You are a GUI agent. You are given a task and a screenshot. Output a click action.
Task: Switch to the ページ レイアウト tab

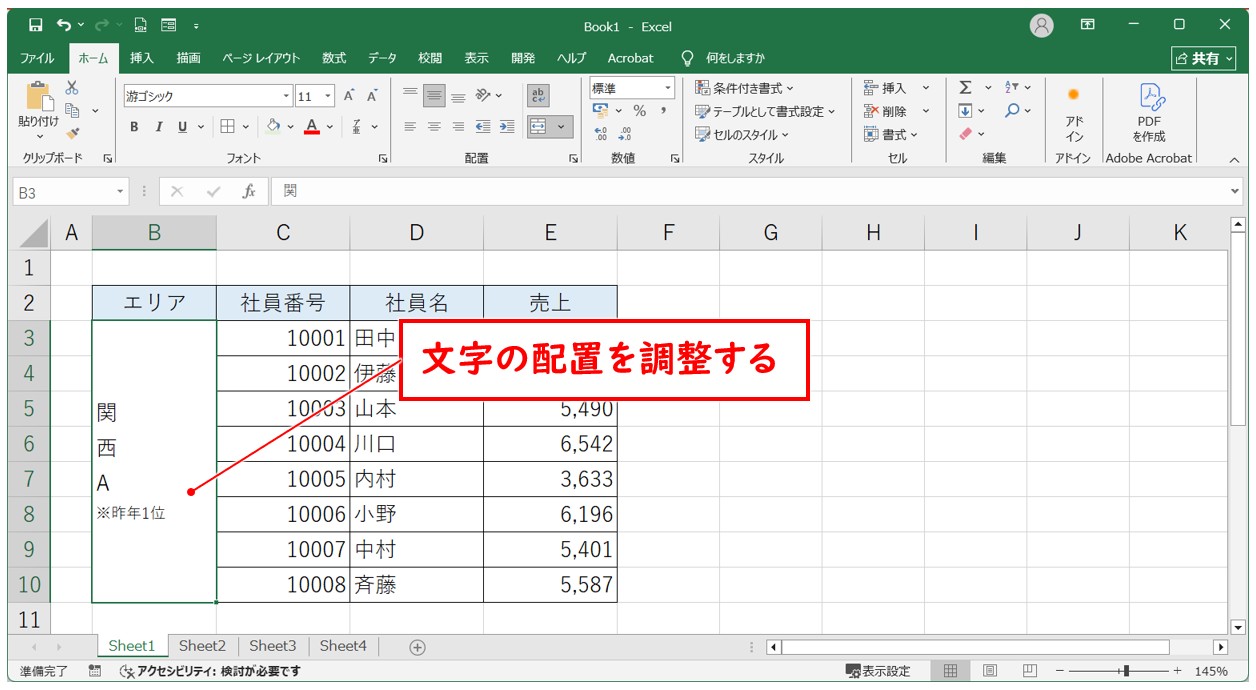tap(261, 58)
